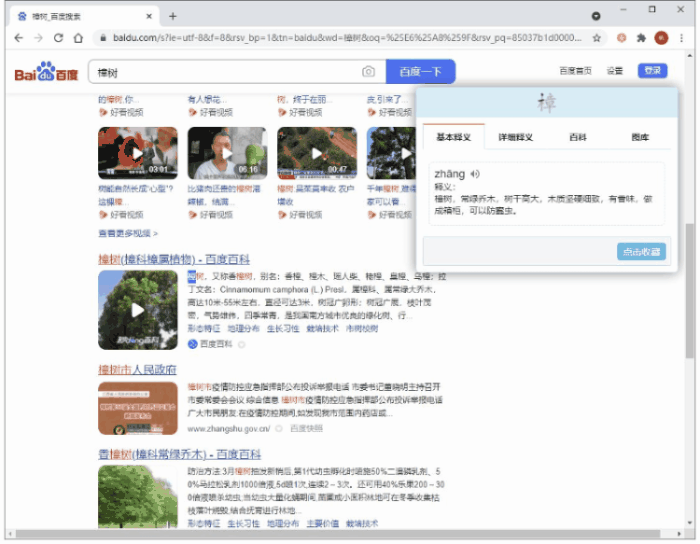Screen dimensions: 700x544
Task: Click the Baidu logo
Action: [x=45, y=73]
